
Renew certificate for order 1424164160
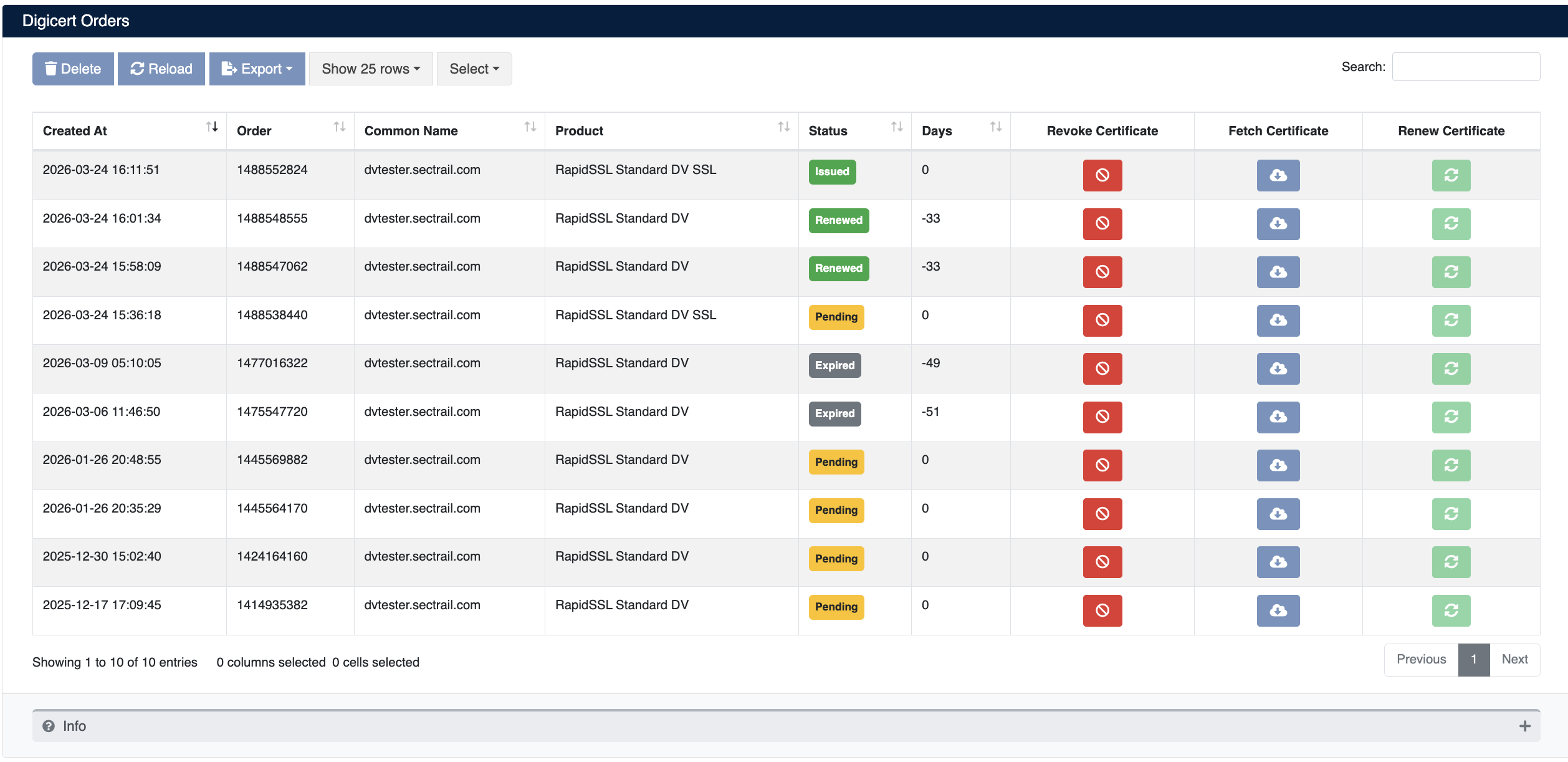click(1451, 562)
